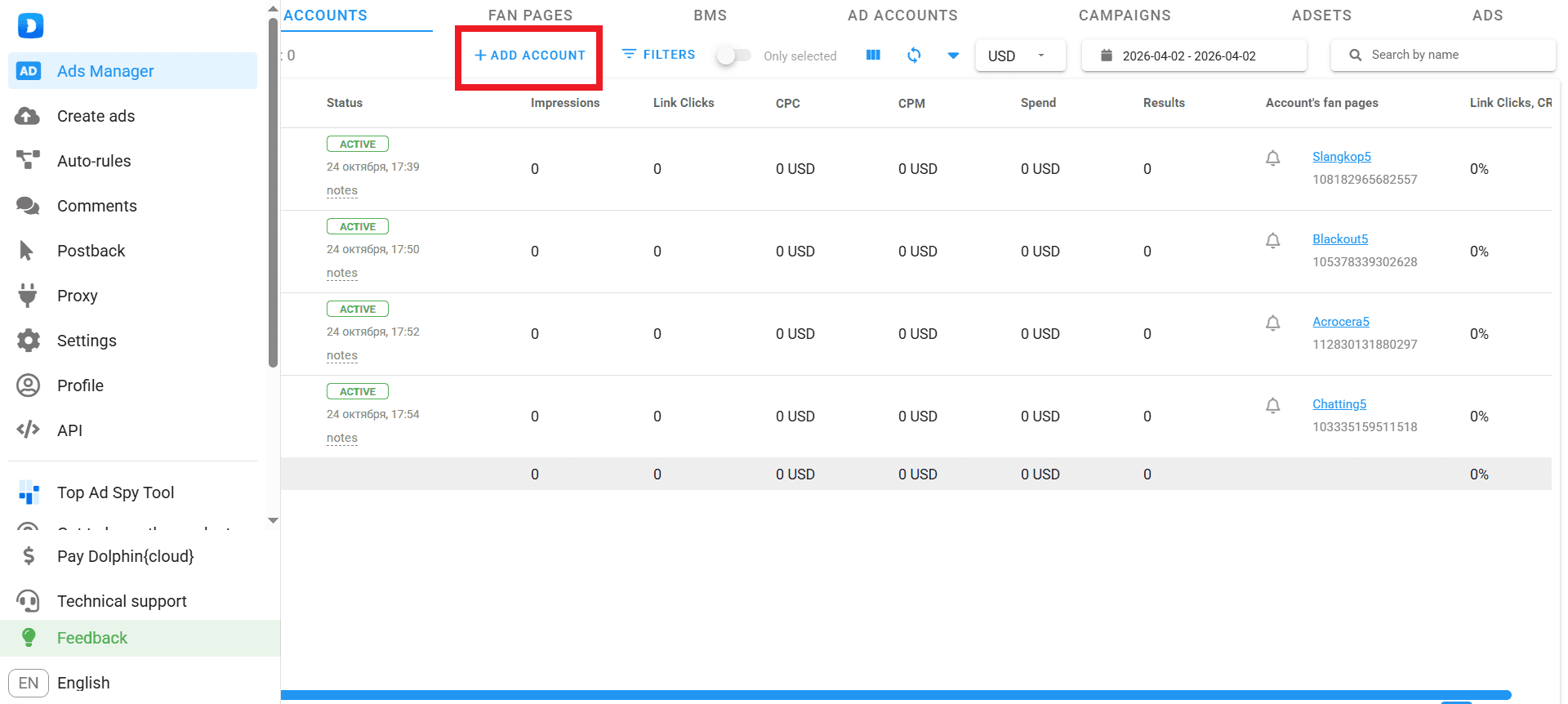
Task: Expand the USD currency dropdown
Action: 1019,56
